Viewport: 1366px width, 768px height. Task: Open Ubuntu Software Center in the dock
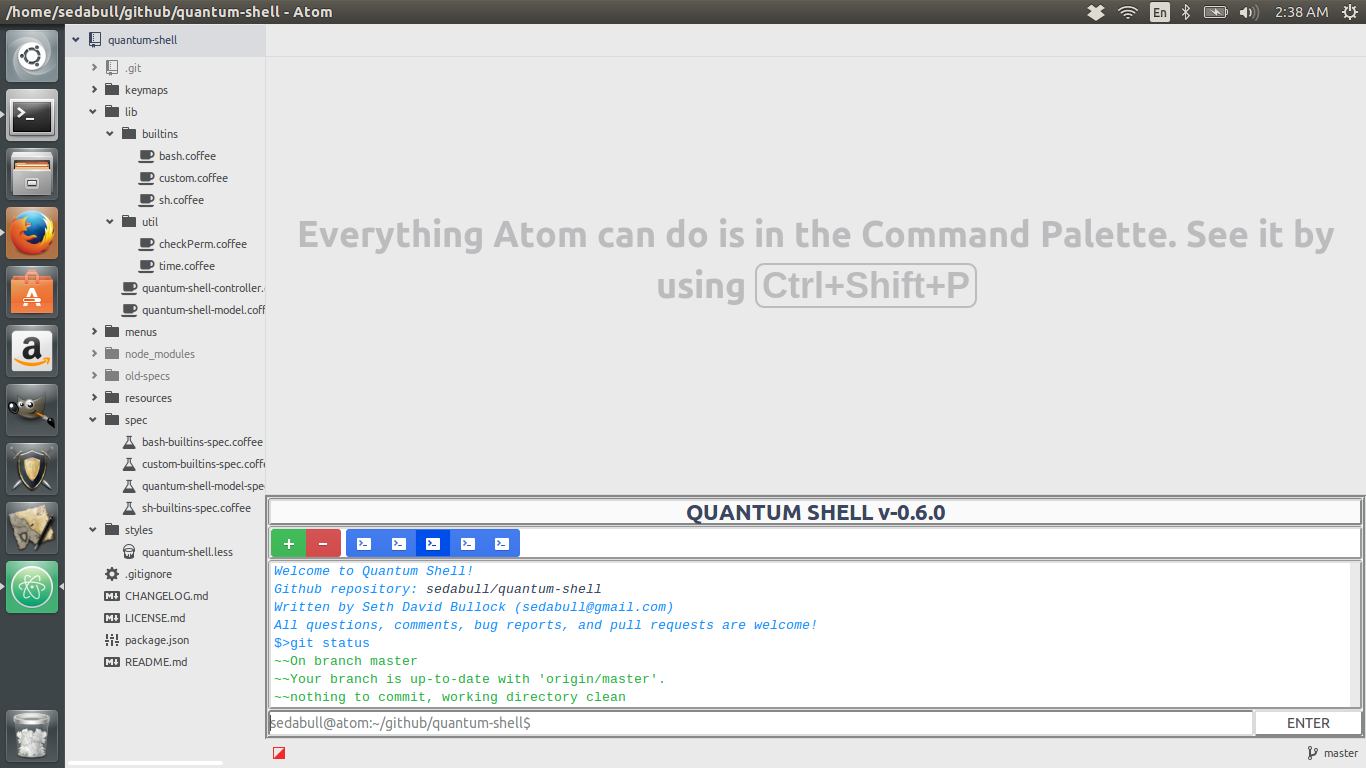coord(32,292)
